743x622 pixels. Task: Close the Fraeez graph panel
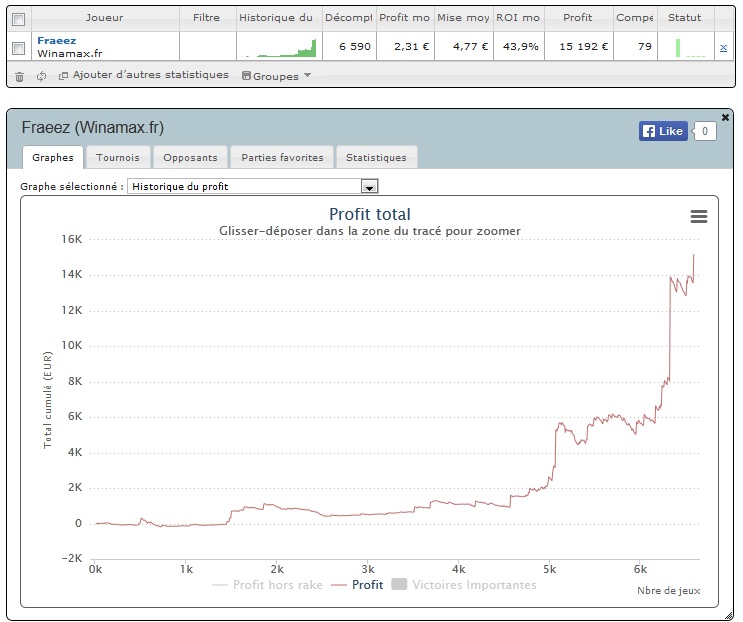[x=725, y=117]
